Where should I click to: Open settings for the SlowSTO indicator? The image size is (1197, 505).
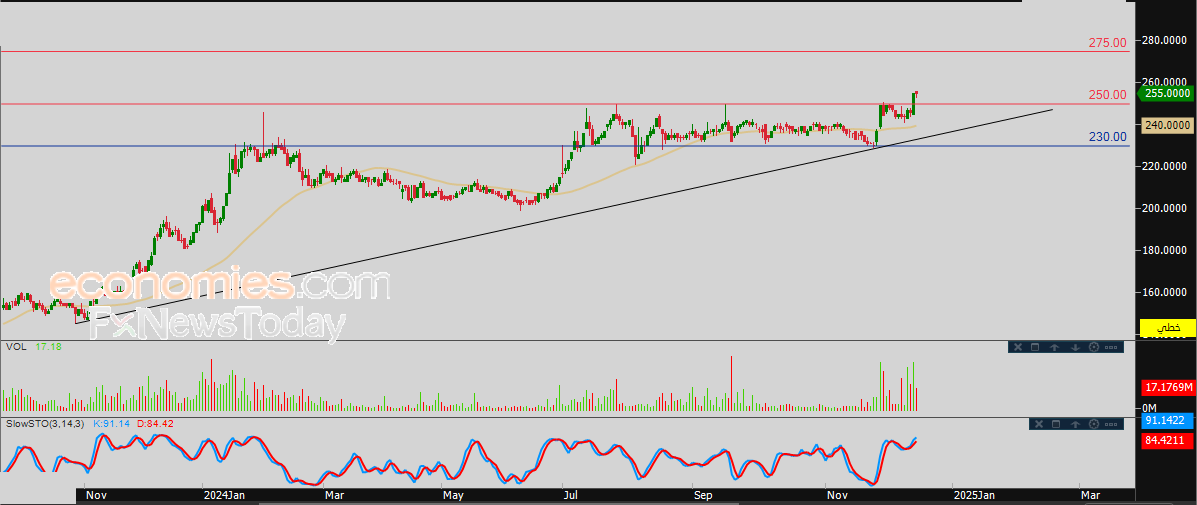pyautogui.click(x=1093, y=423)
